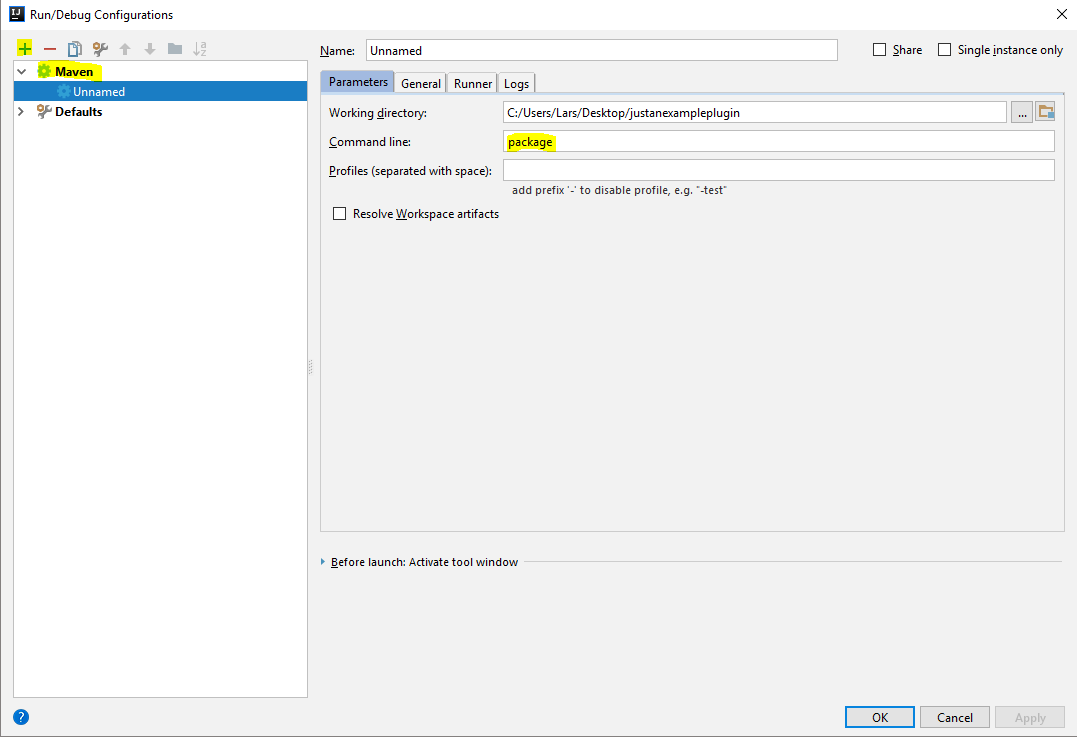Switch to the Runner tab
The image size is (1077, 737).
click(x=471, y=83)
